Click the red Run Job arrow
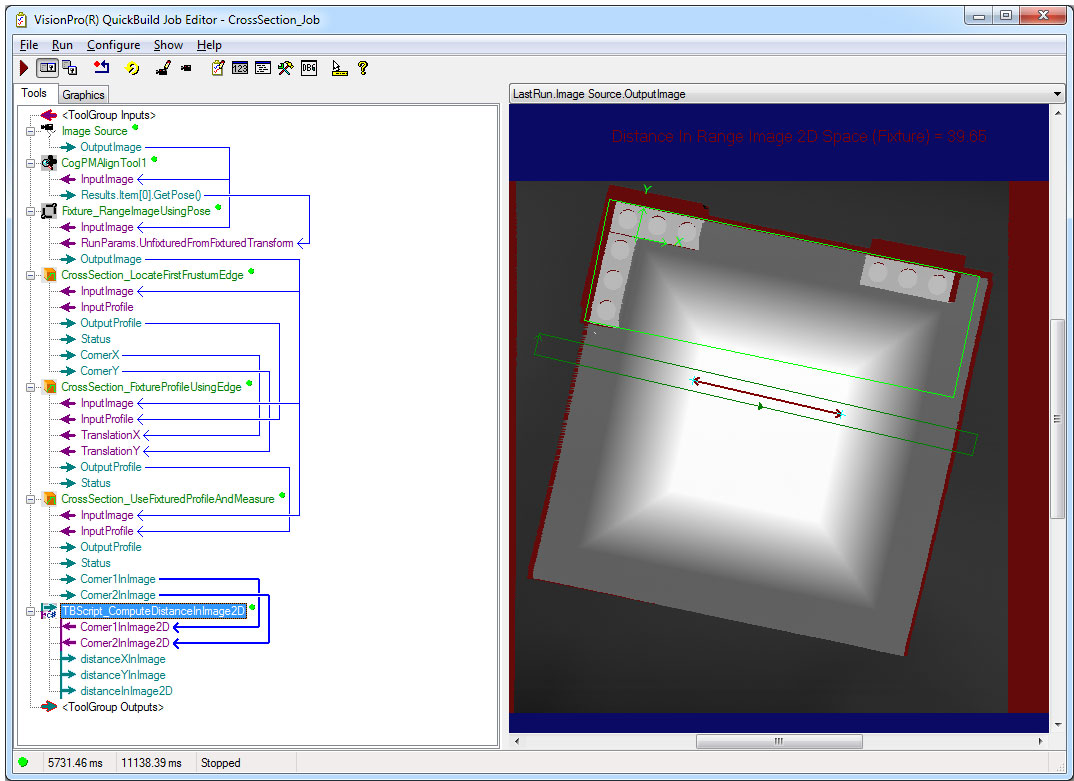Screen dimensions: 1074x781 pyautogui.click(x=24, y=68)
